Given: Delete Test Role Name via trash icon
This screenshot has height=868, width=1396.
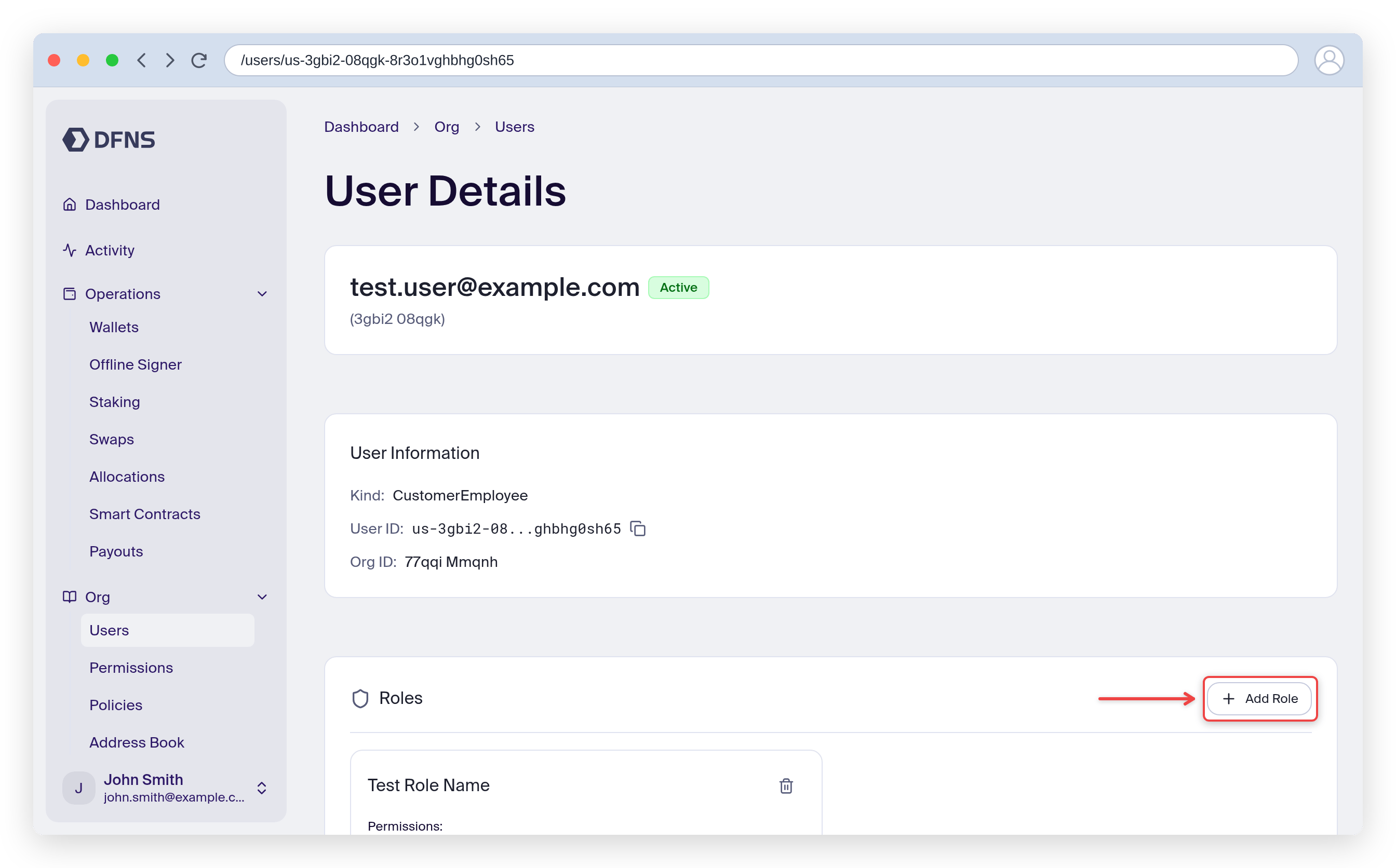Looking at the screenshot, I should (786, 785).
